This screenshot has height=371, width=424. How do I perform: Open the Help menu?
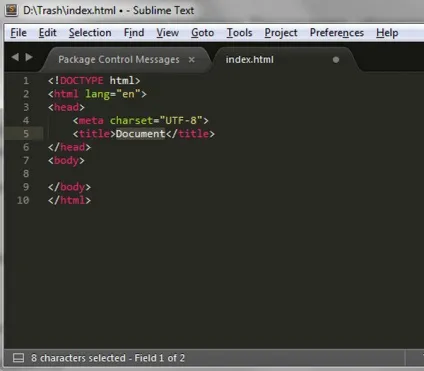click(387, 33)
